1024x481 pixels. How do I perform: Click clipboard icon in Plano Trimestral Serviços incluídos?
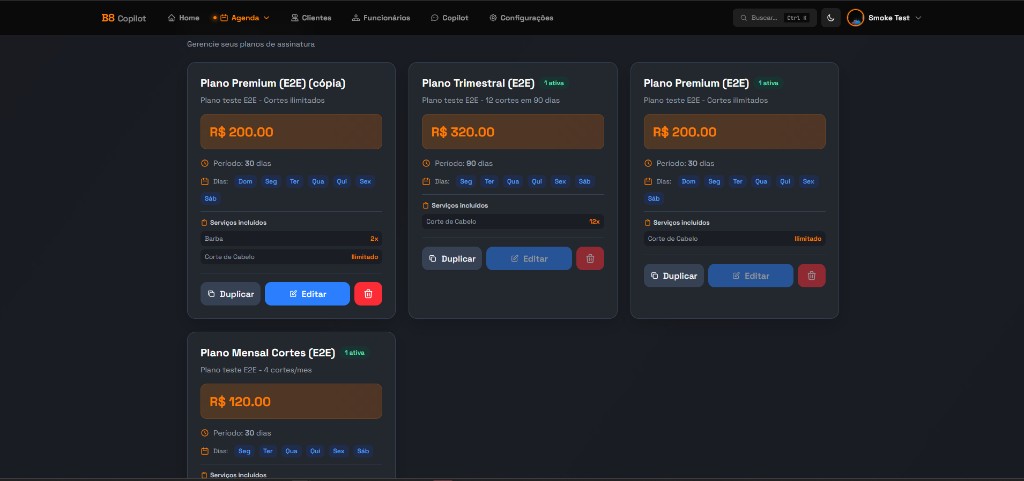point(426,205)
